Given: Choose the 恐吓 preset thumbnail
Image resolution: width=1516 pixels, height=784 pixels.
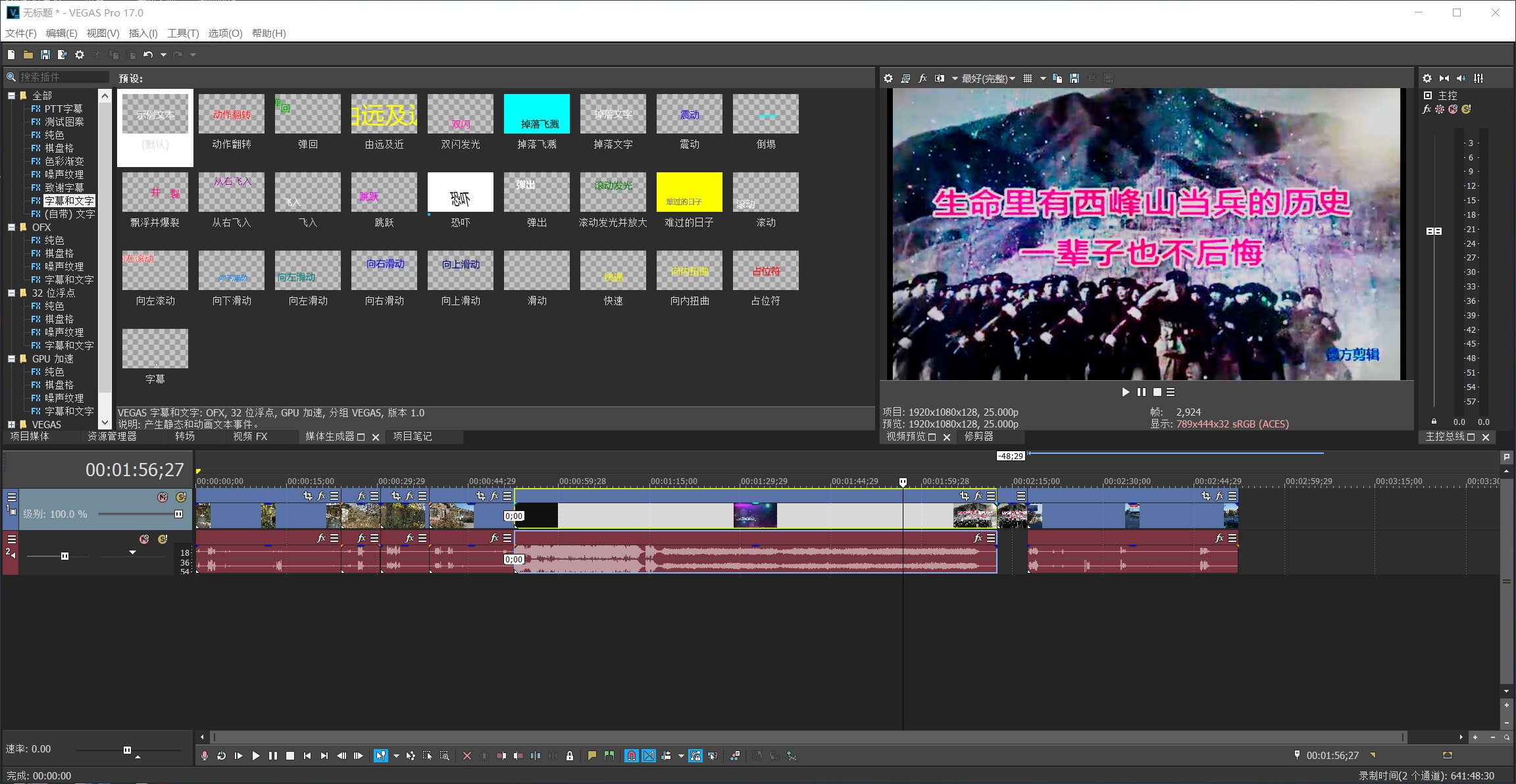Looking at the screenshot, I should pyautogui.click(x=461, y=192).
